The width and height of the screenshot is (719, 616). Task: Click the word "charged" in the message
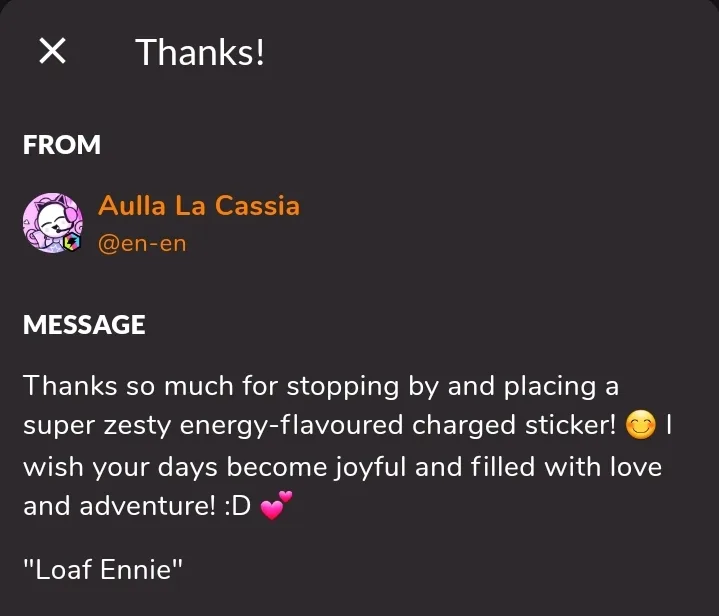(464, 426)
